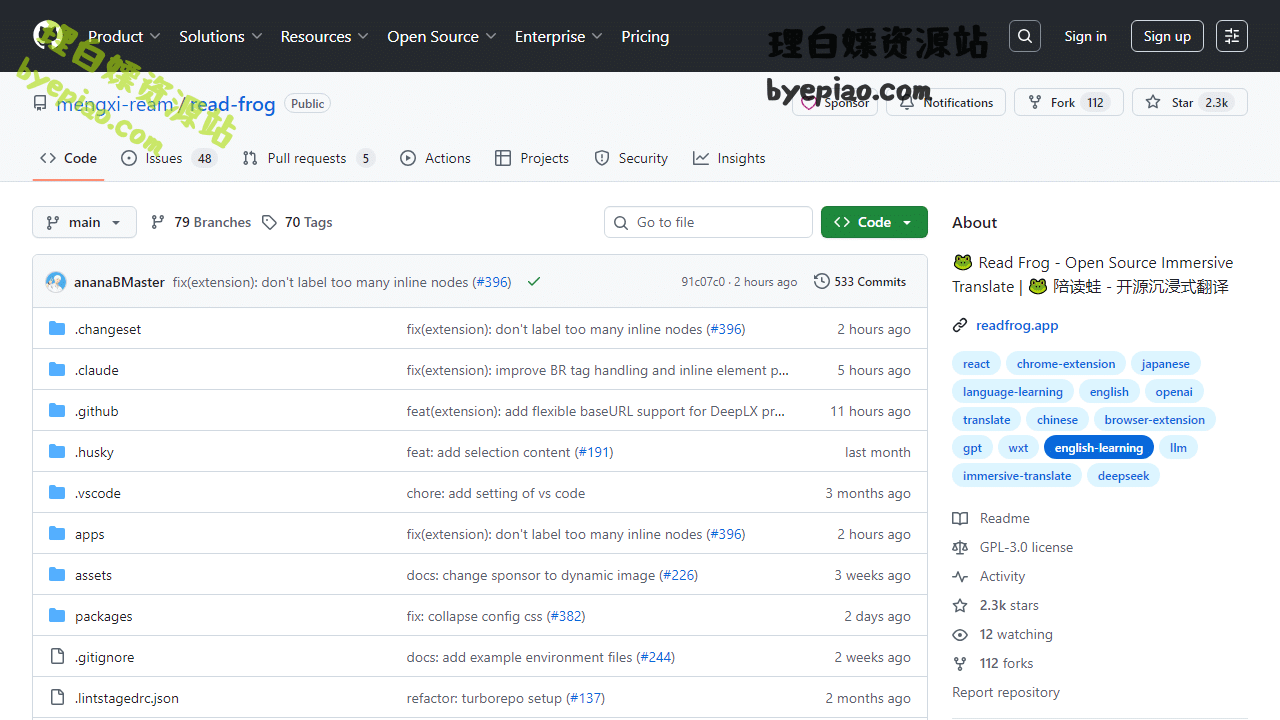Expand the Enterprise menu
The width and height of the screenshot is (1280, 720).
(x=559, y=36)
